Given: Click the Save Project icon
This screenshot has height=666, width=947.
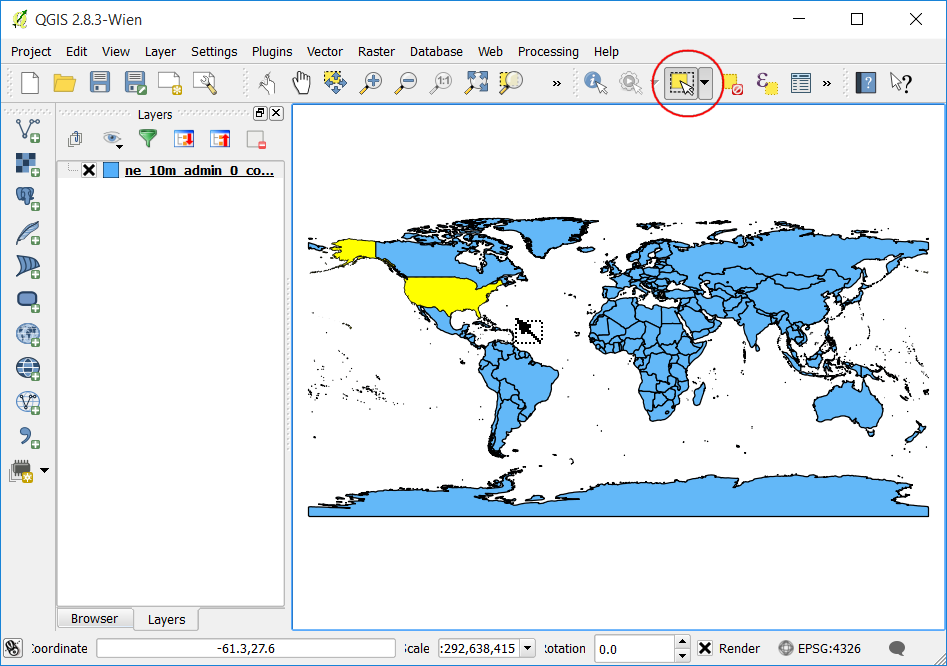Looking at the screenshot, I should click(x=100, y=83).
